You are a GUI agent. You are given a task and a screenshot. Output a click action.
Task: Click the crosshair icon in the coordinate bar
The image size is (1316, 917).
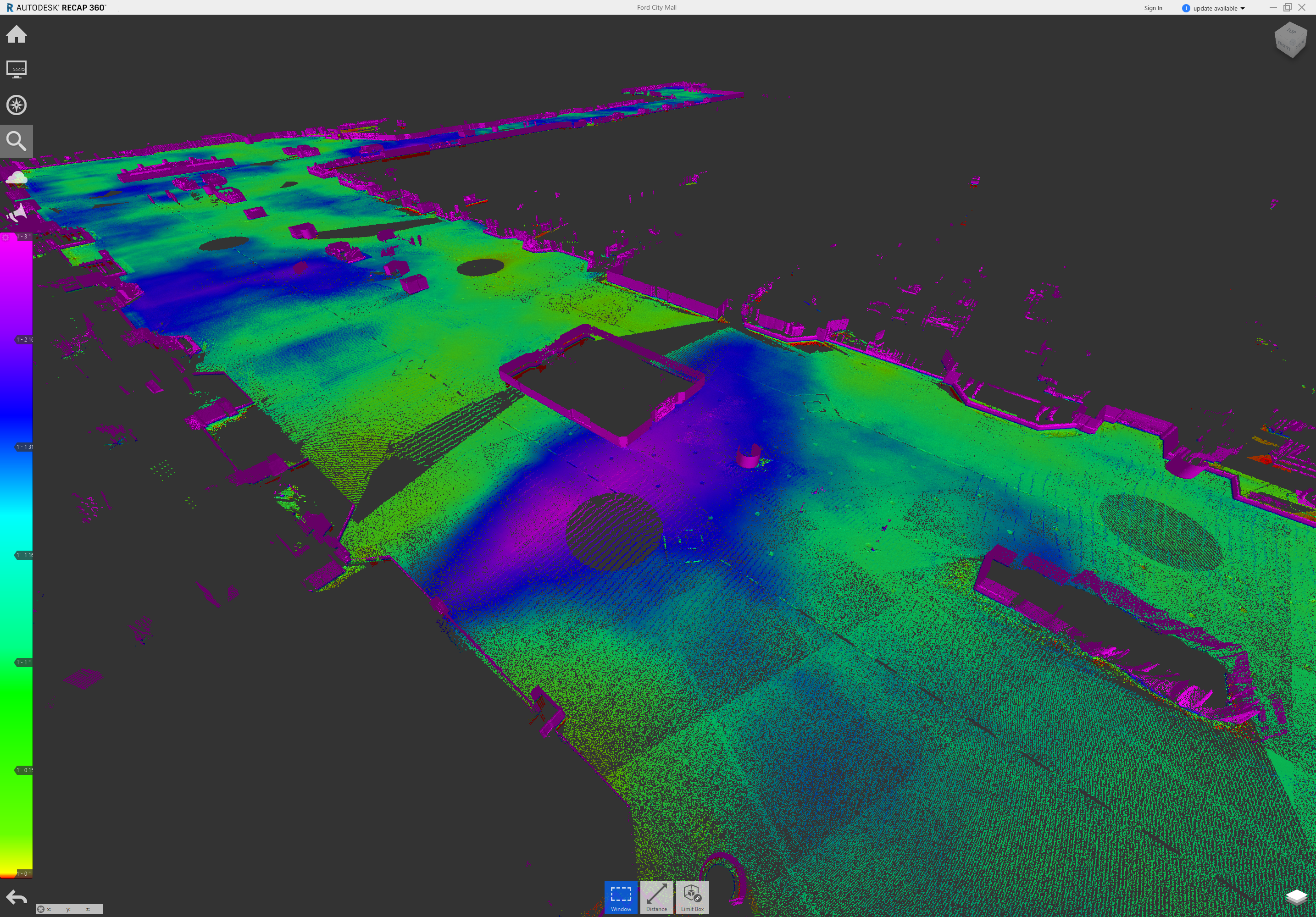40,909
